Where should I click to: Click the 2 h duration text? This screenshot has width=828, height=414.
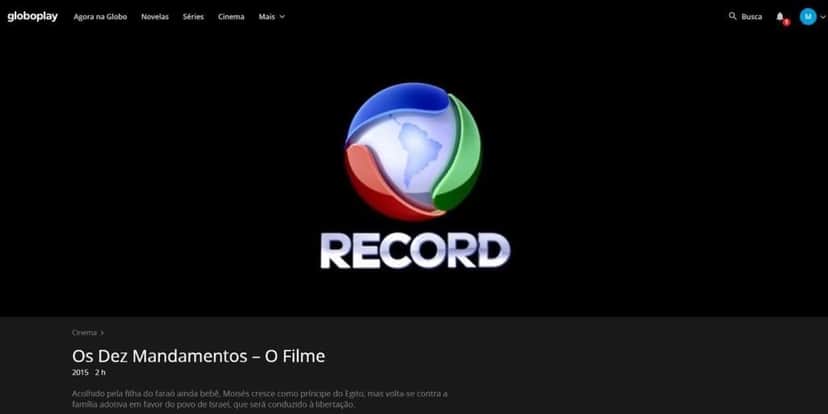tap(100, 372)
